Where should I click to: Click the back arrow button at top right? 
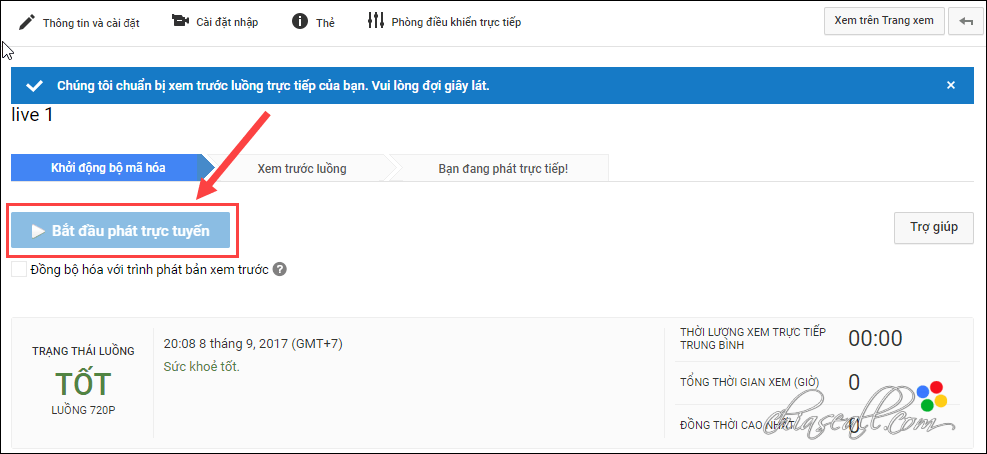[966, 21]
